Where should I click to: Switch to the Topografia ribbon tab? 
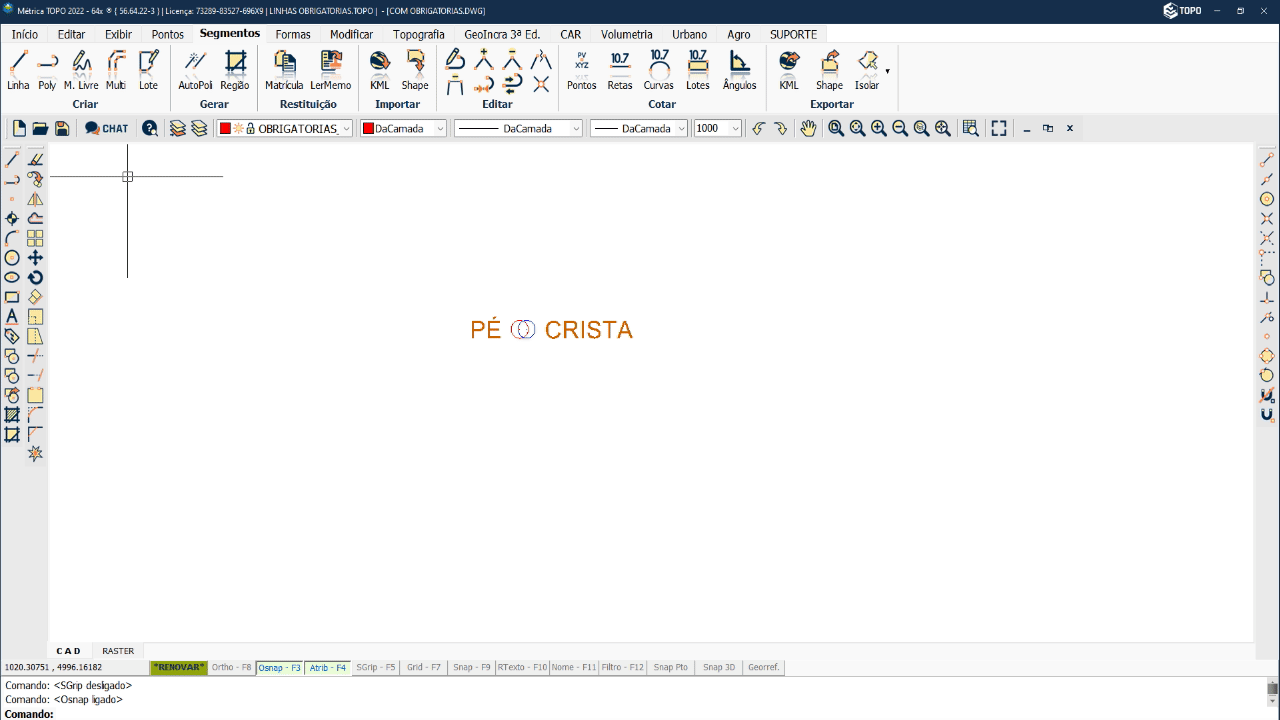coord(419,33)
